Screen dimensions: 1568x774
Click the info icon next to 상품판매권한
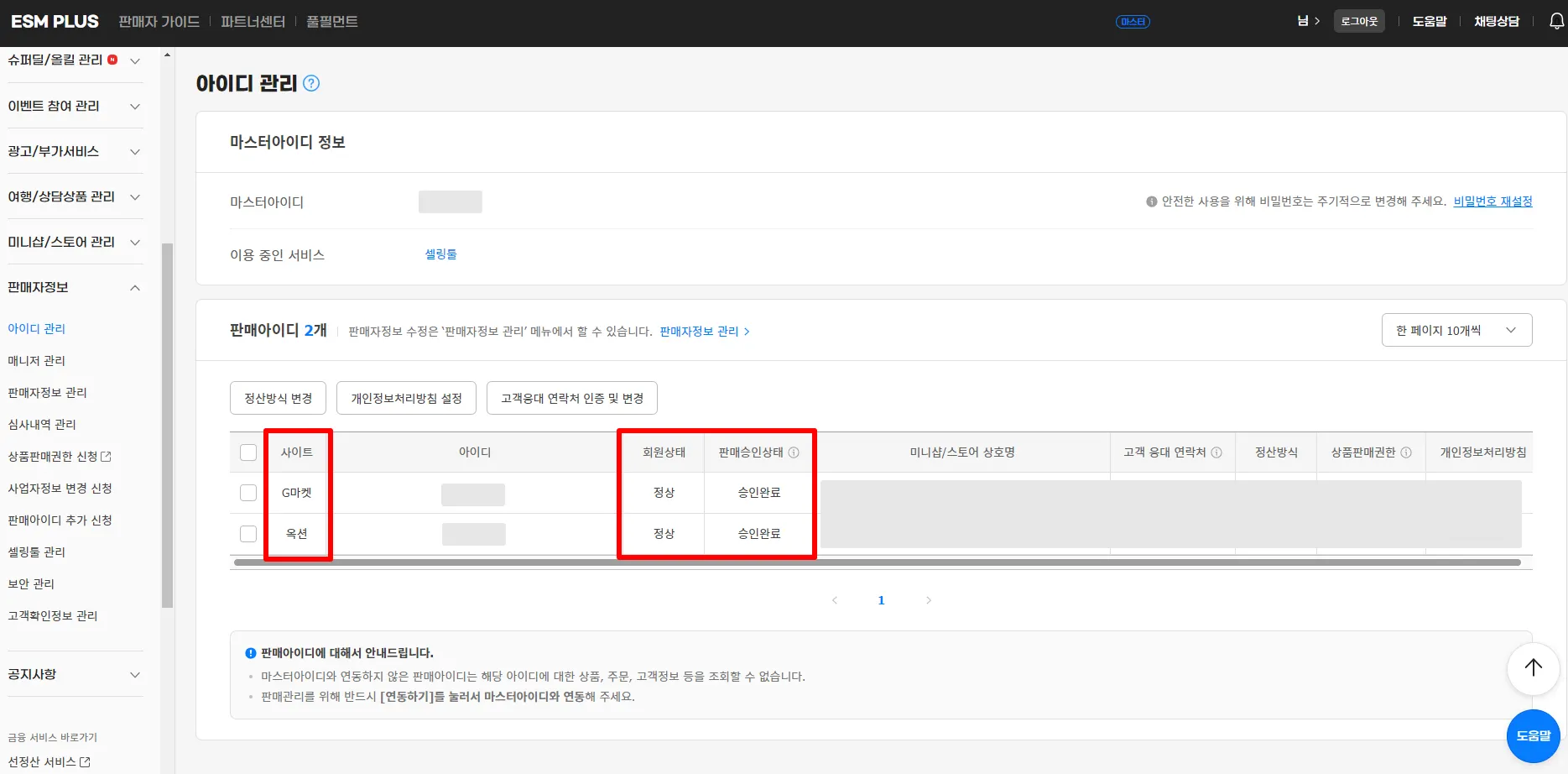click(1406, 452)
